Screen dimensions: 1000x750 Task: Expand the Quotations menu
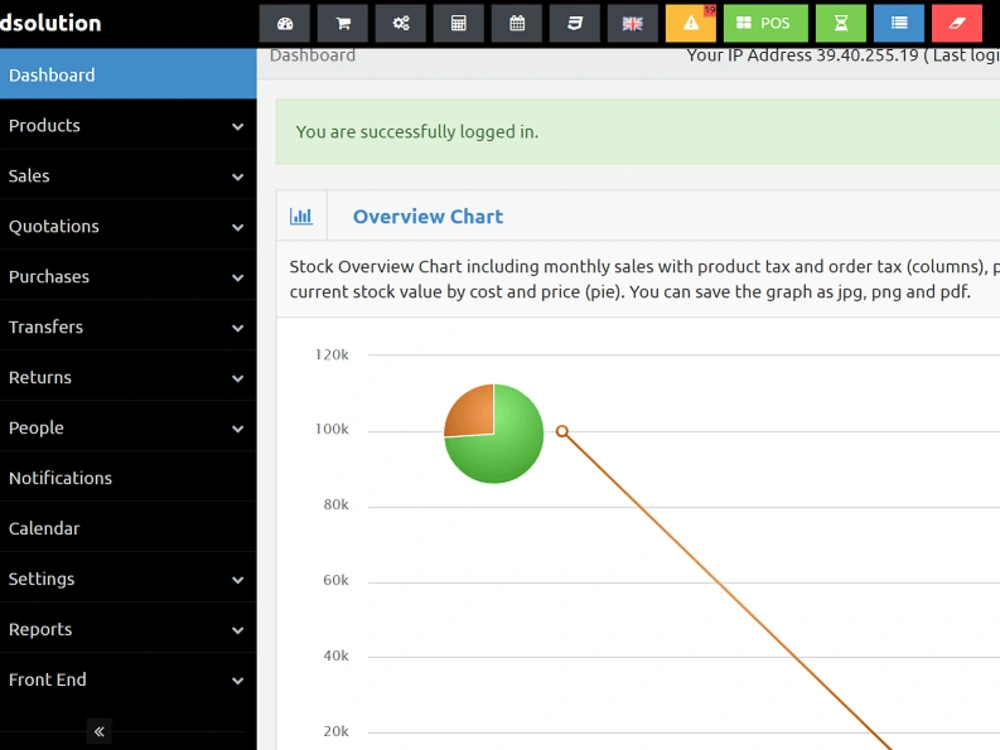(x=128, y=226)
